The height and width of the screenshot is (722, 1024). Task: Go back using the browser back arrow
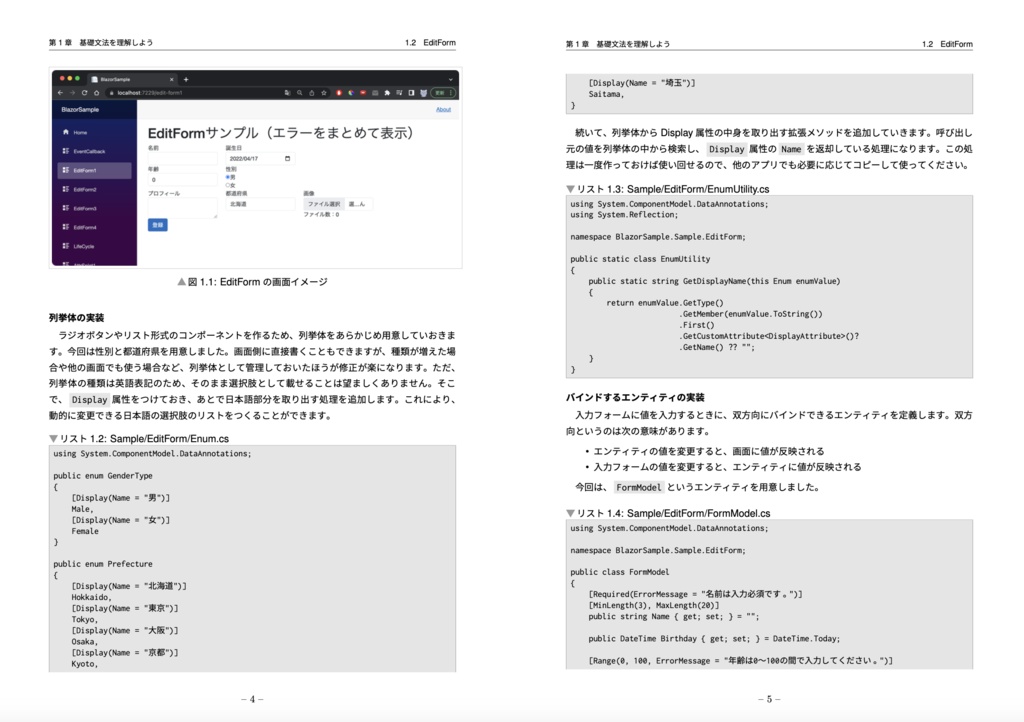(60, 93)
